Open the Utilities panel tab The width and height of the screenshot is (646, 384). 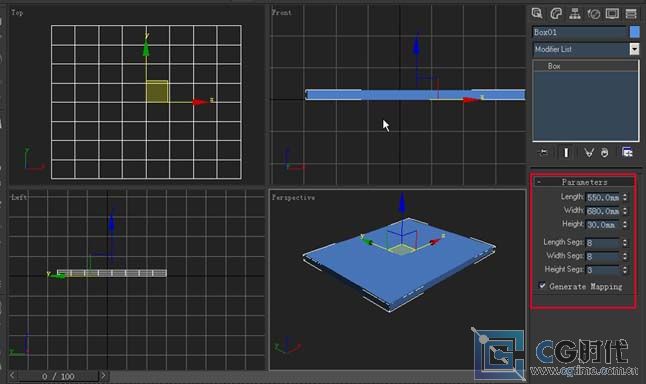631,14
